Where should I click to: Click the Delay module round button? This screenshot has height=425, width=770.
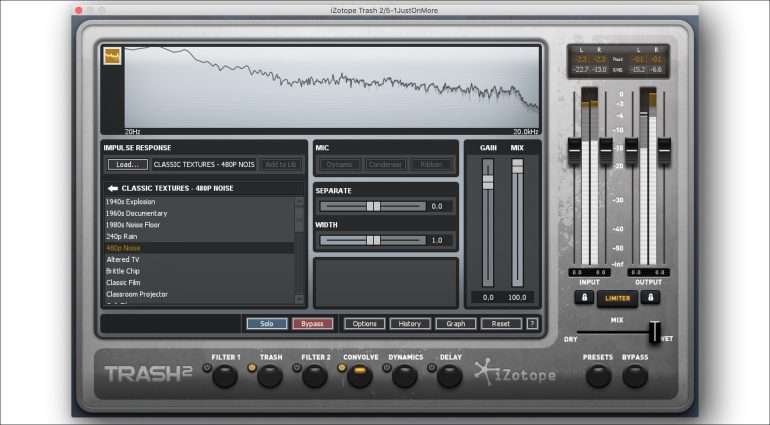coord(448,377)
